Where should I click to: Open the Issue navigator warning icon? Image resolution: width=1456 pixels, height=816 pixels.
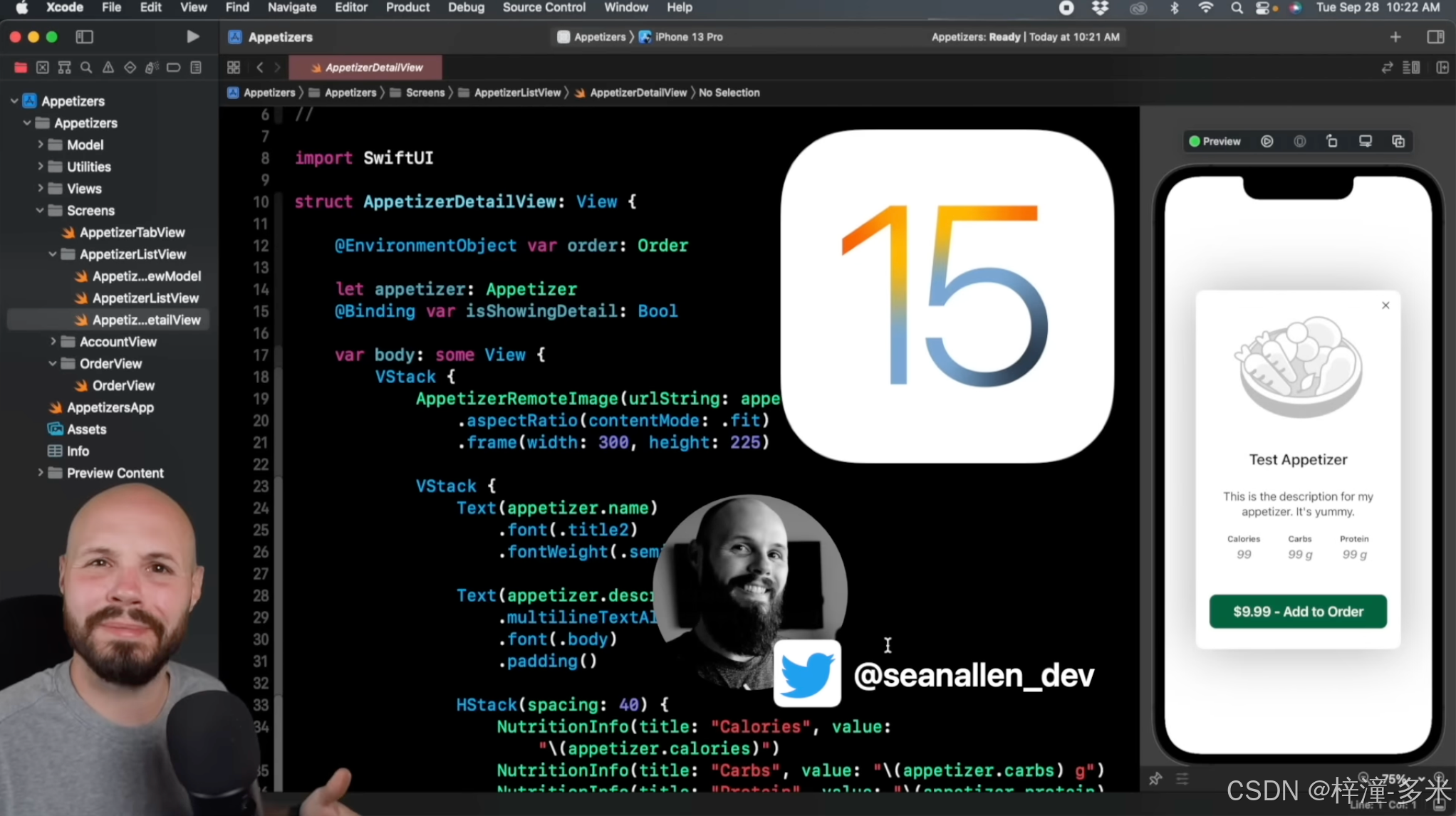[108, 68]
